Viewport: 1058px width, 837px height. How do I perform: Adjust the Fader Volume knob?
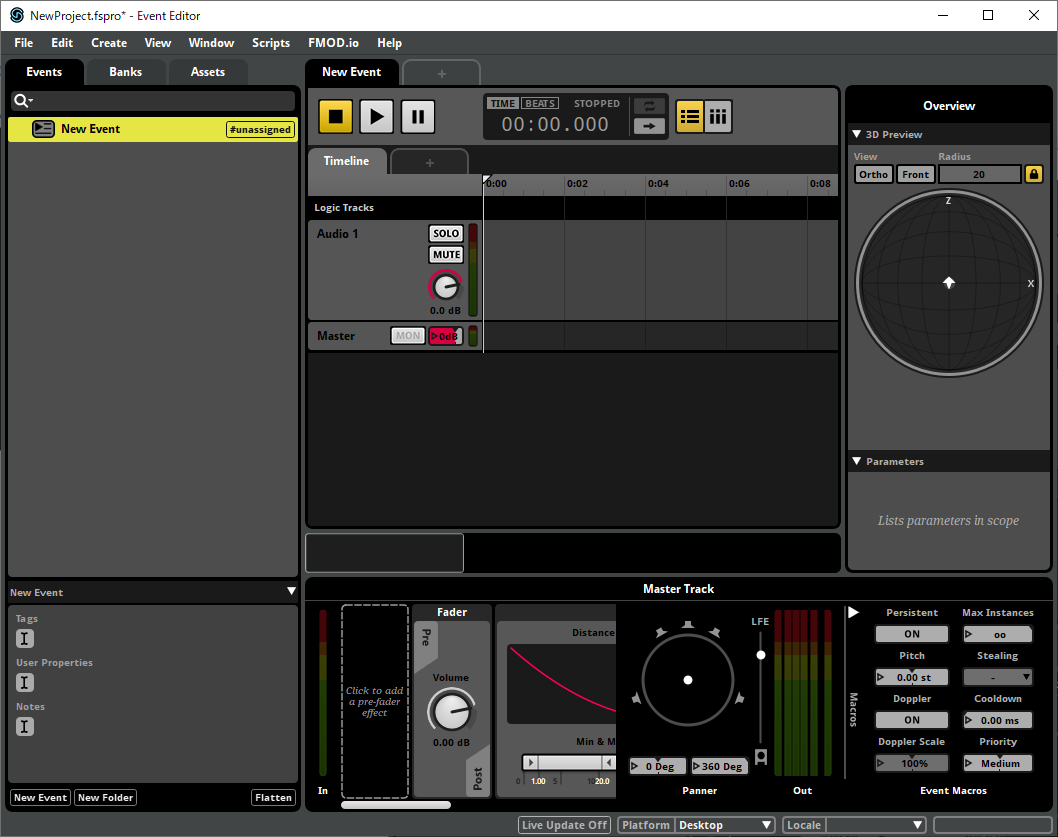[451, 711]
